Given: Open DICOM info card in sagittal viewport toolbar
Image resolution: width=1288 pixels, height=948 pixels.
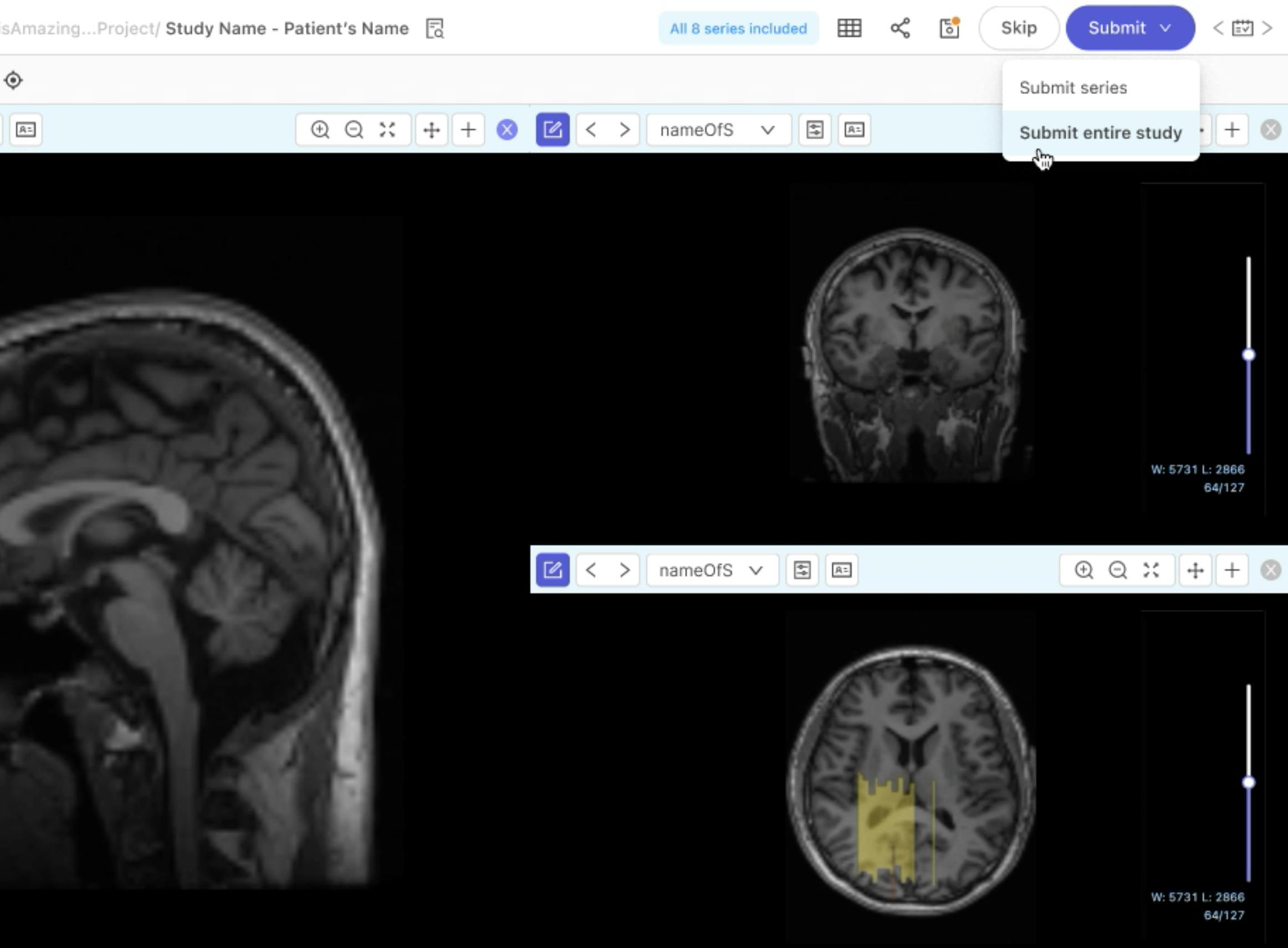Looking at the screenshot, I should click(x=26, y=130).
